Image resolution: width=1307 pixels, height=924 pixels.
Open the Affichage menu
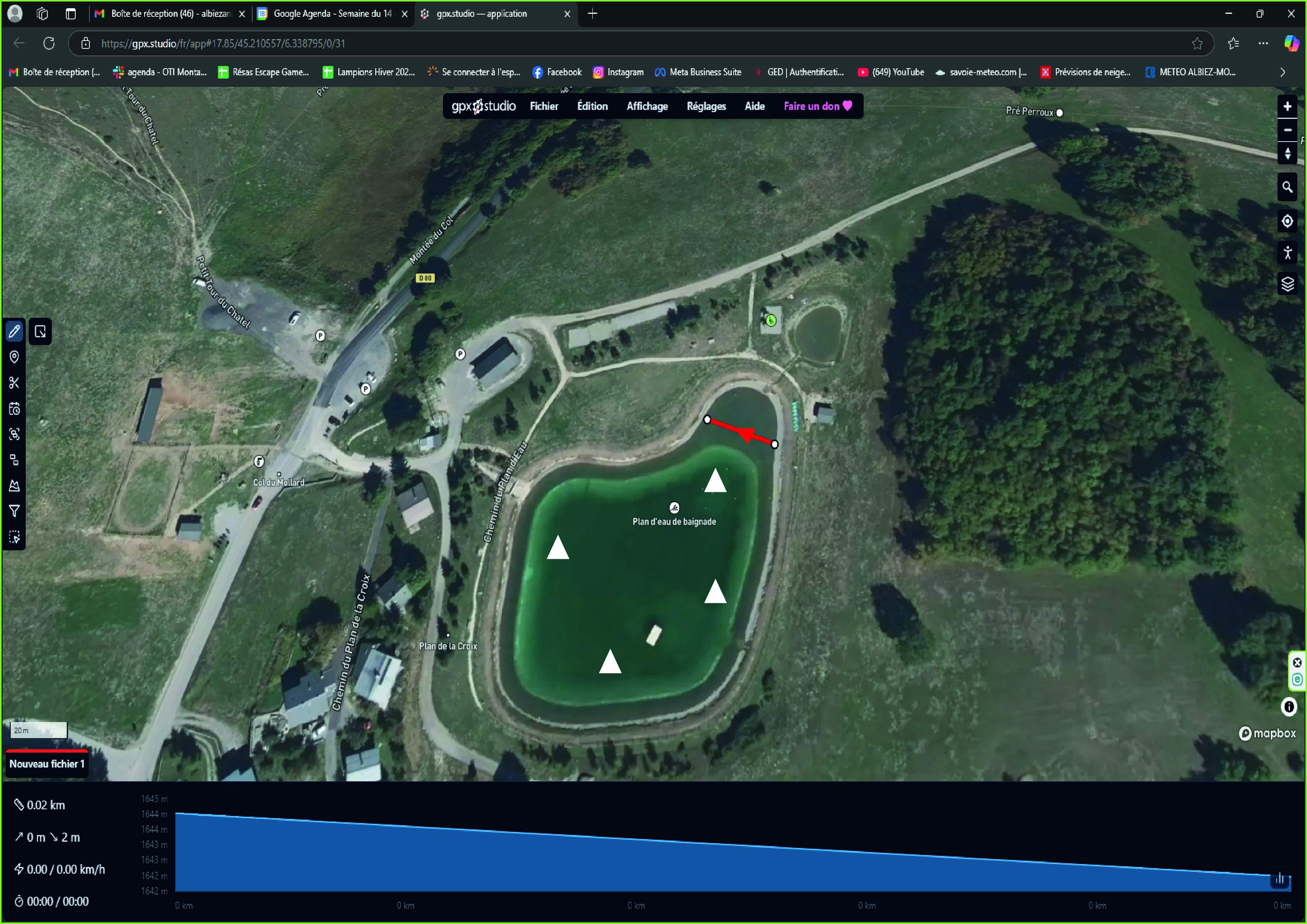(x=647, y=106)
